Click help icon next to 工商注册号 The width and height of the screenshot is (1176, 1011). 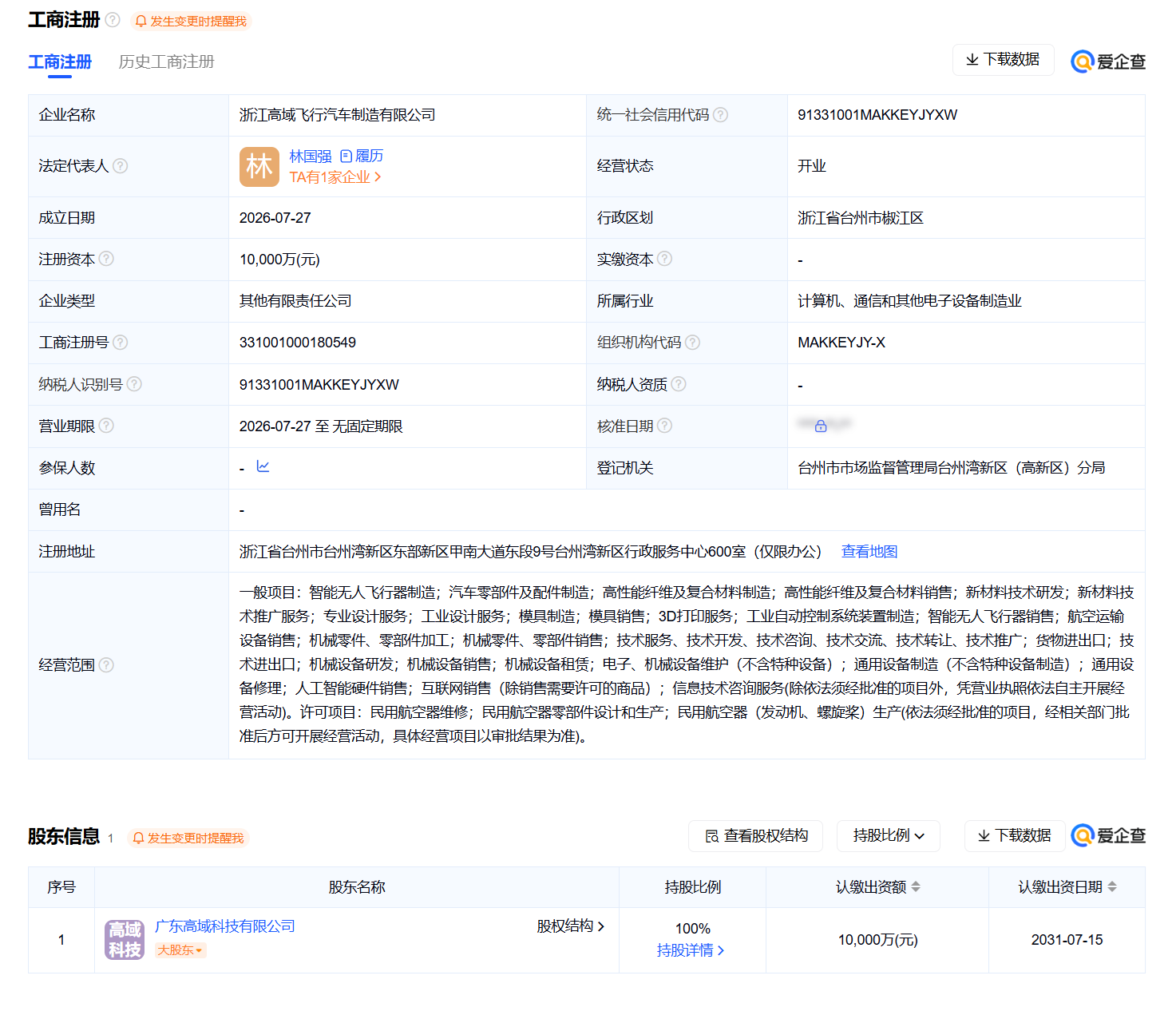click(x=120, y=343)
